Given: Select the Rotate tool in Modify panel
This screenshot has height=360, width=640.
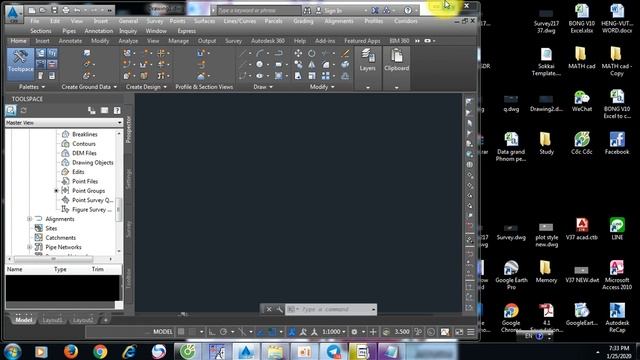Looking at the screenshot, I should click(311, 53).
